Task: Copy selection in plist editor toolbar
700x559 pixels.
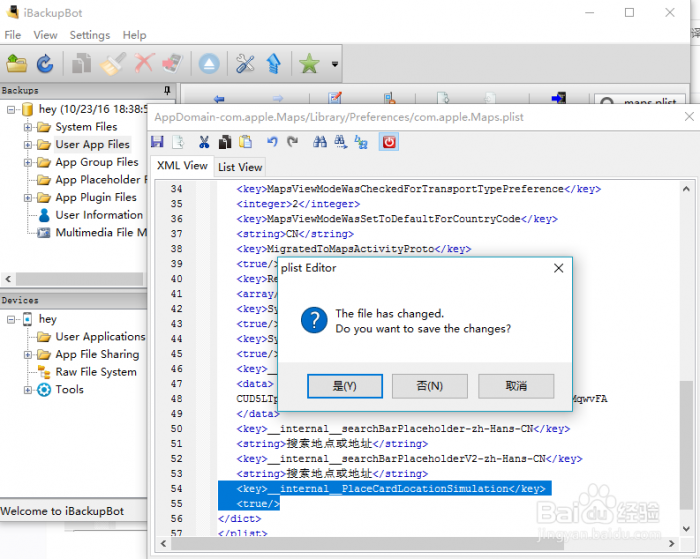Action: 225,142
